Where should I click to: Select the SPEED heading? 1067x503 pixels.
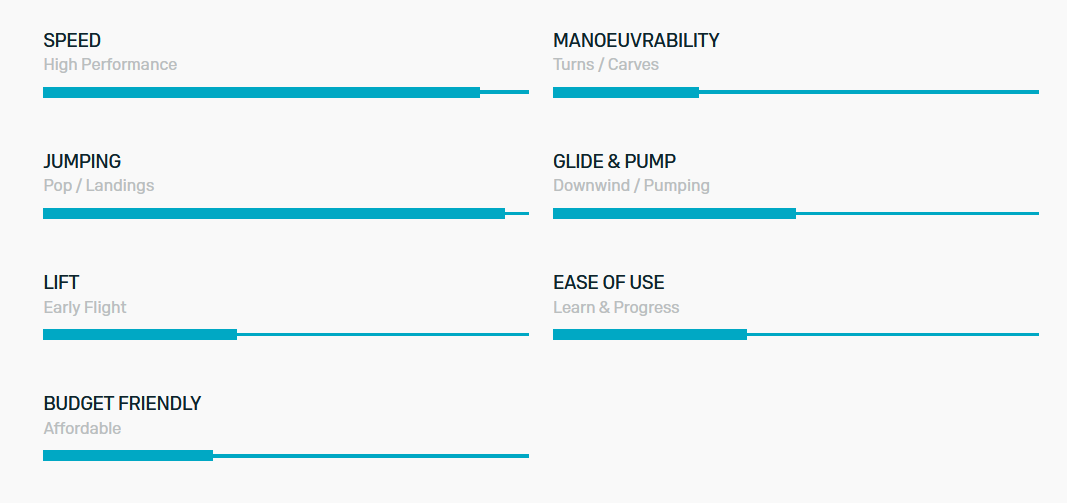[x=72, y=41]
